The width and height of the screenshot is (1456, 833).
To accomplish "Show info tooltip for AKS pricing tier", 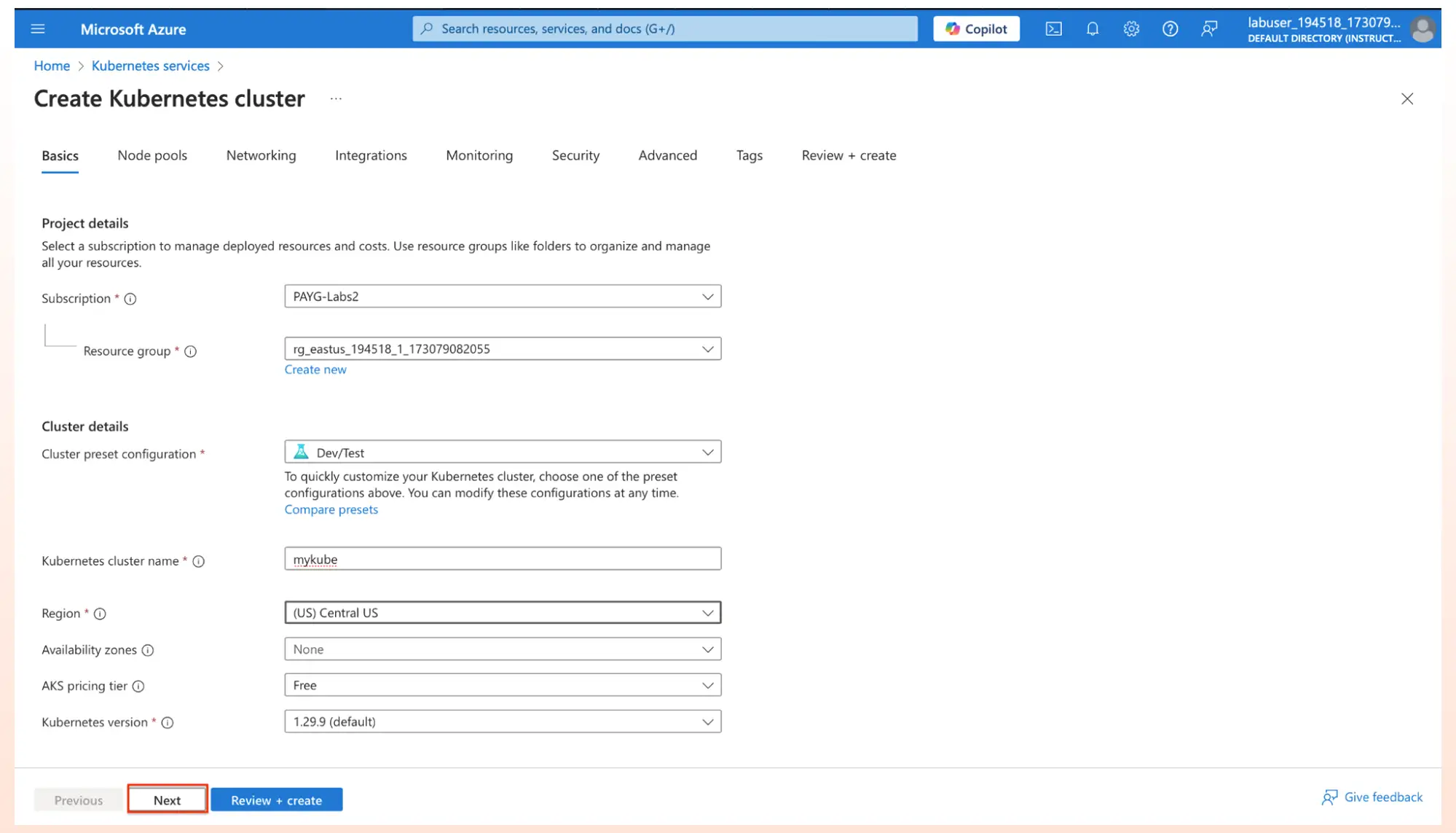I will pos(138,687).
